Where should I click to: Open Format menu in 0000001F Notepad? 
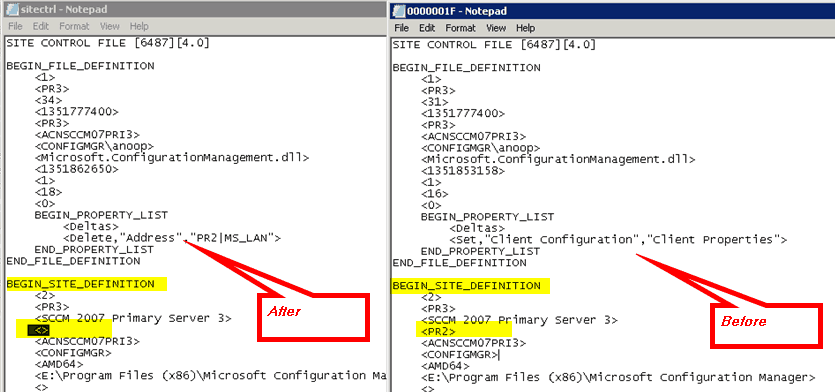pyautogui.click(x=461, y=28)
